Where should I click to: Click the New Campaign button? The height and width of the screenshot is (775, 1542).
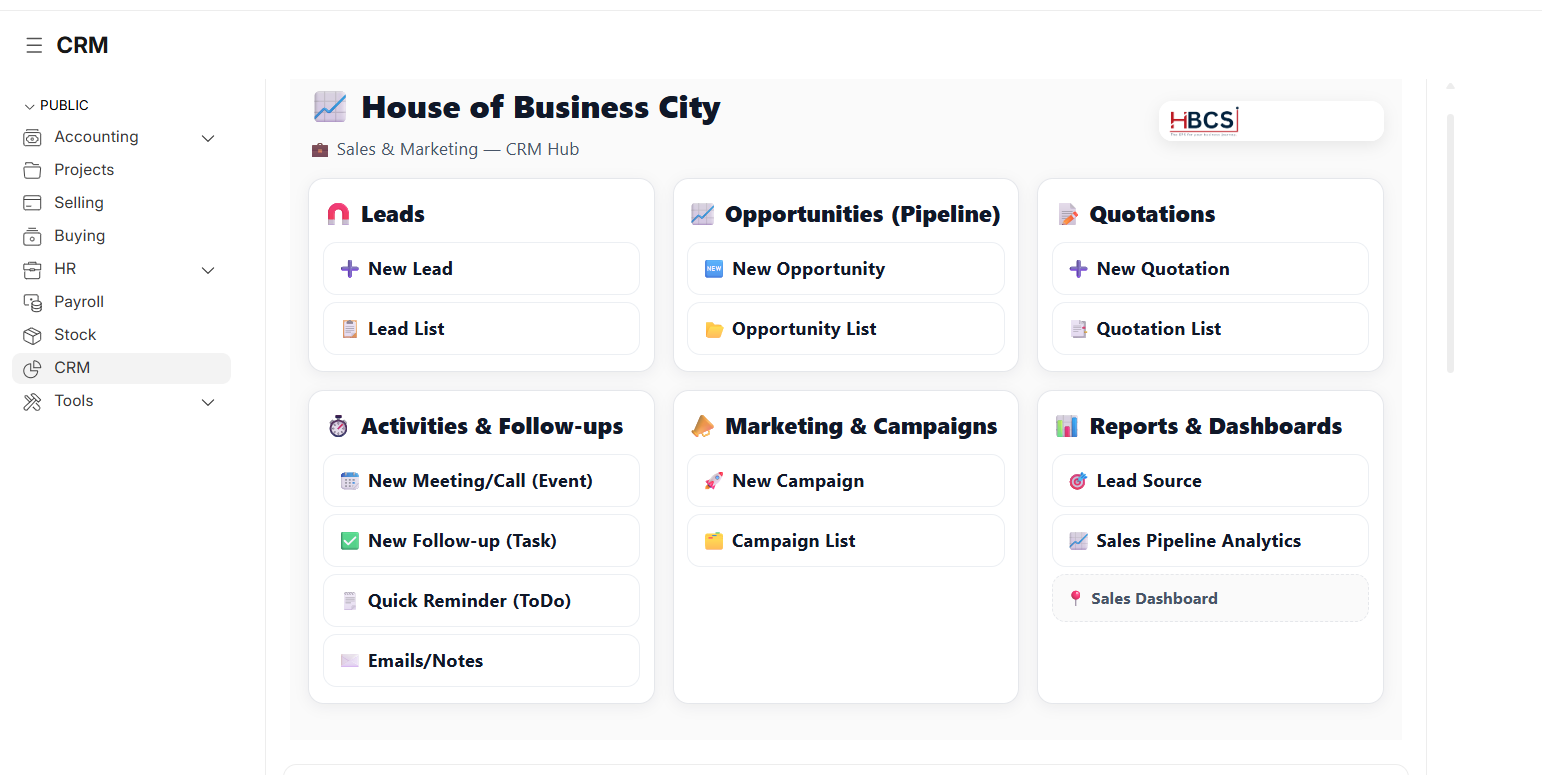[845, 481]
